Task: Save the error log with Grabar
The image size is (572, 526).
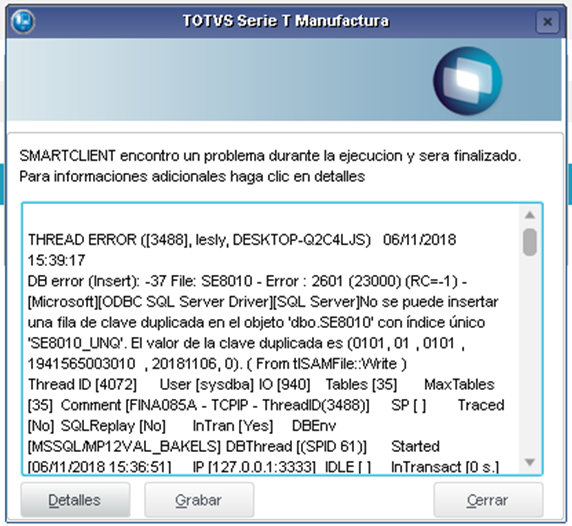Action: click(x=199, y=500)
